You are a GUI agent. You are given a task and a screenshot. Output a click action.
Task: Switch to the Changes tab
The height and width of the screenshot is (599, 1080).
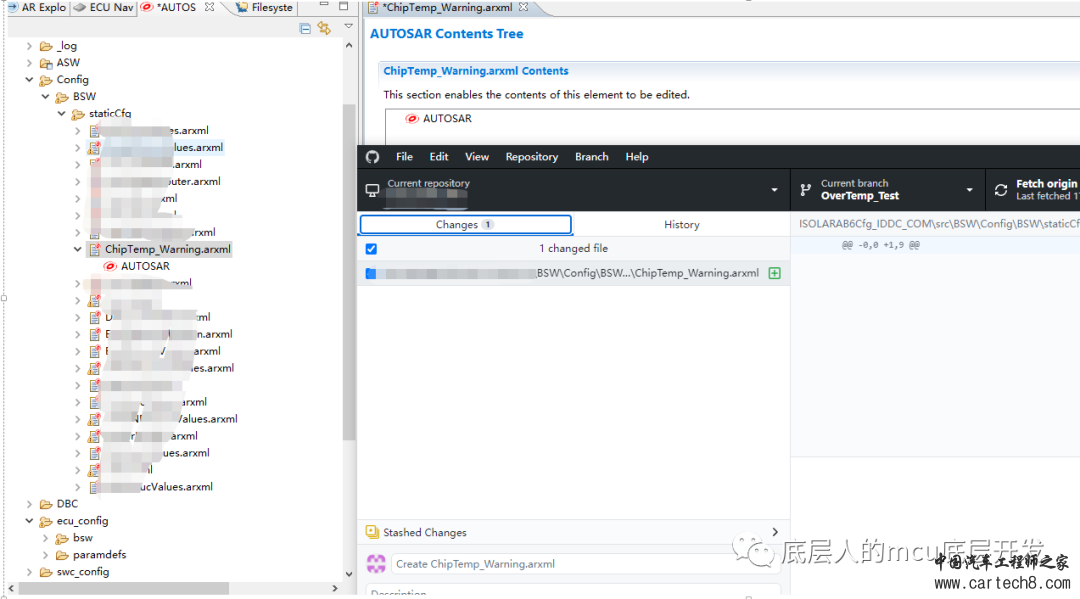[x=466, y=224]
